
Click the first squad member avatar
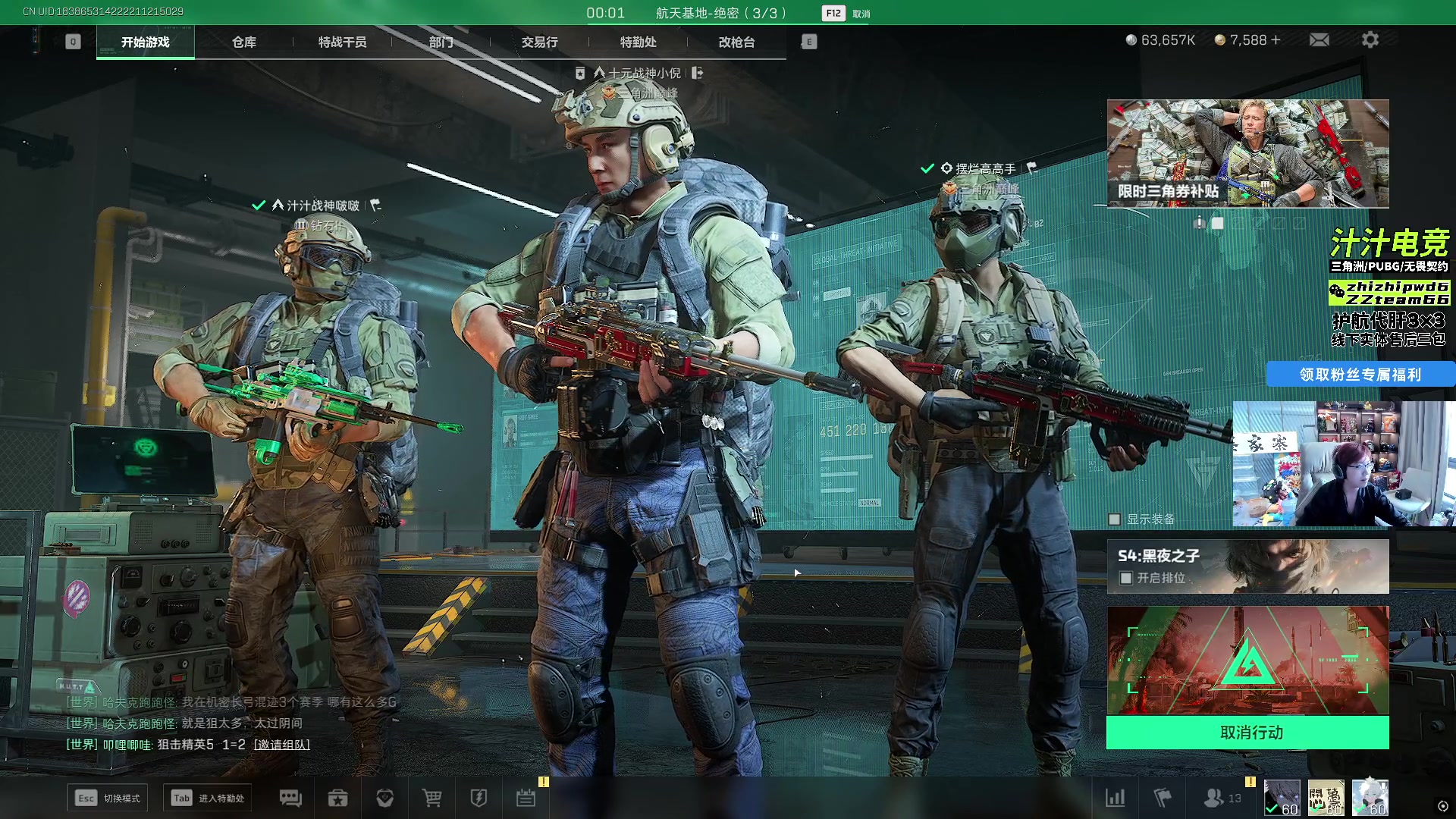coord(1282,798)
